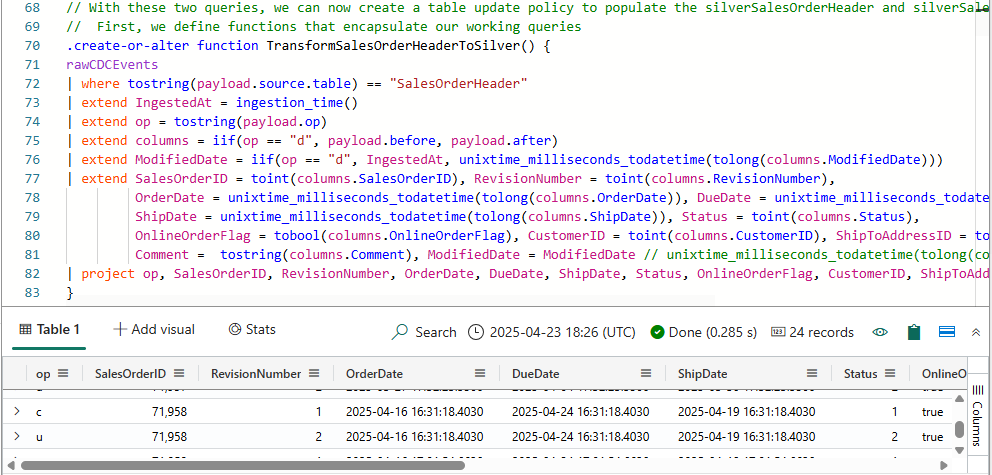Toggle the eye icon to hide empty columns
The width and height of the screenshot is (992, 475).
coord(880,332)
